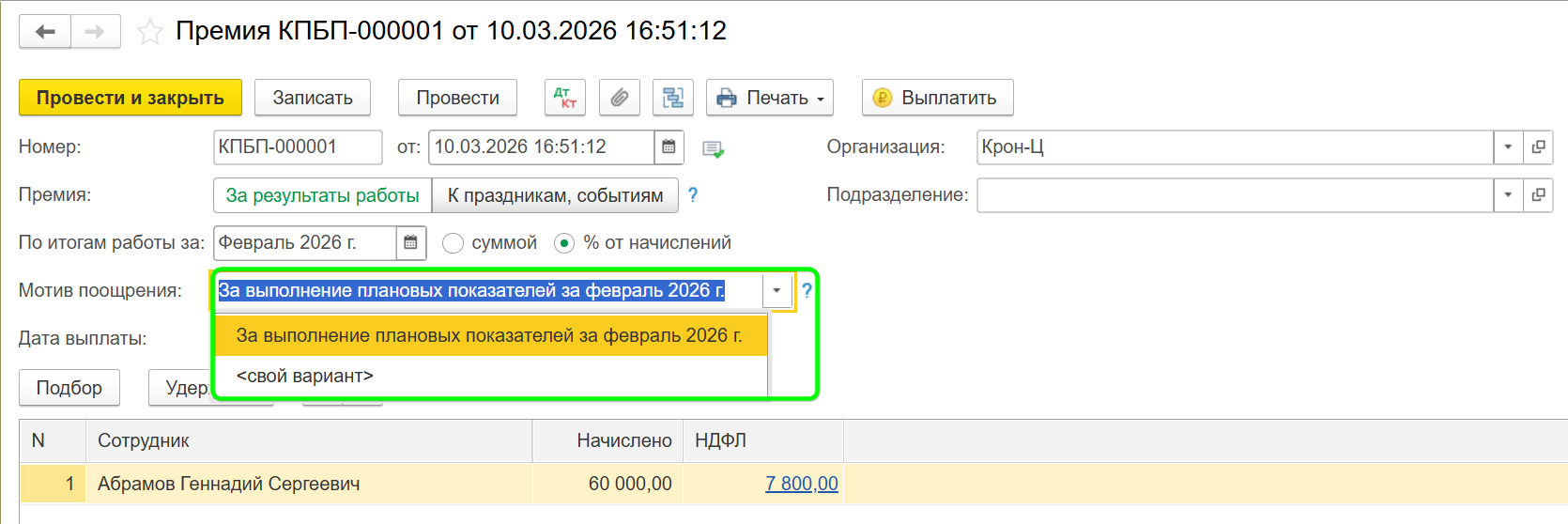Click the Февраль 2026 г. period field
The width and height of the screenshot is (1568, 524).
[305, 243]
